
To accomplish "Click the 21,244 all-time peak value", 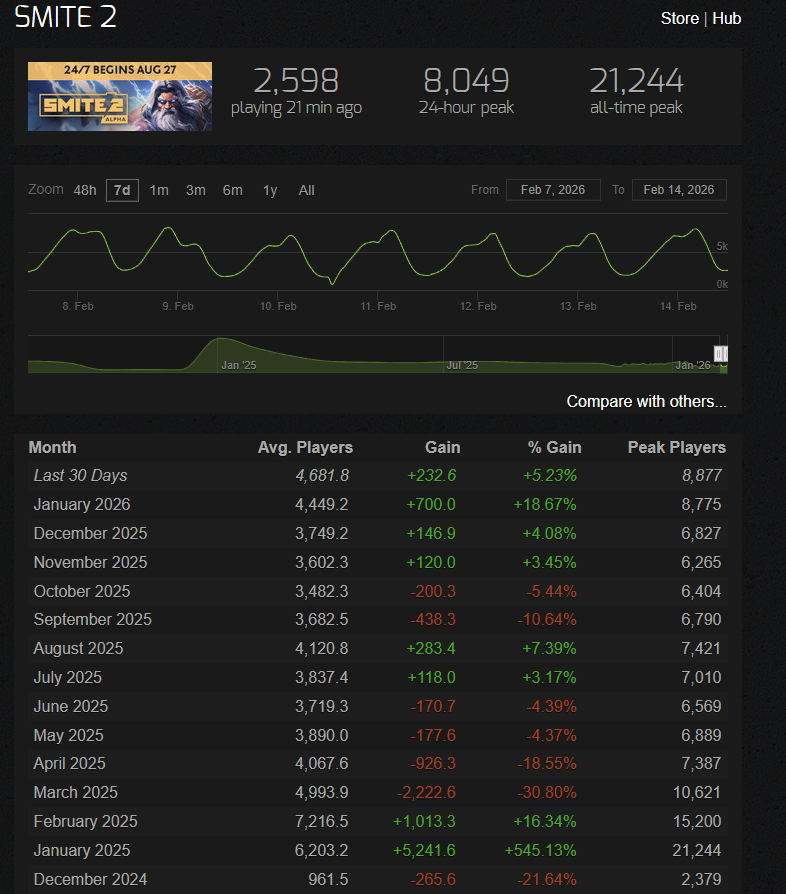I will coord(636,80).
